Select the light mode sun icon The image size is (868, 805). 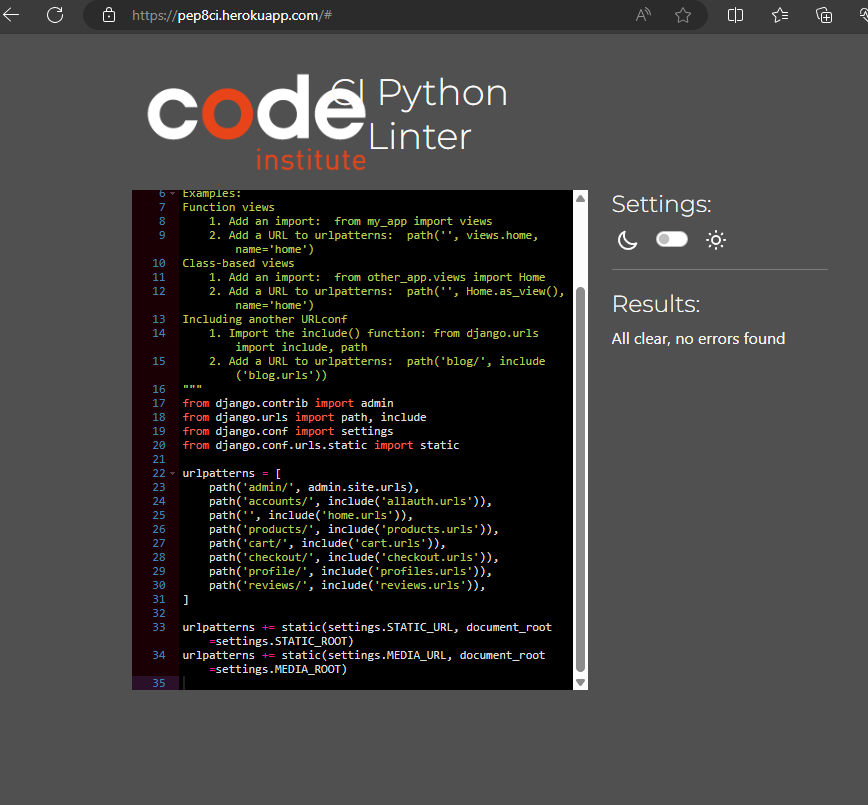click(715, 240)
